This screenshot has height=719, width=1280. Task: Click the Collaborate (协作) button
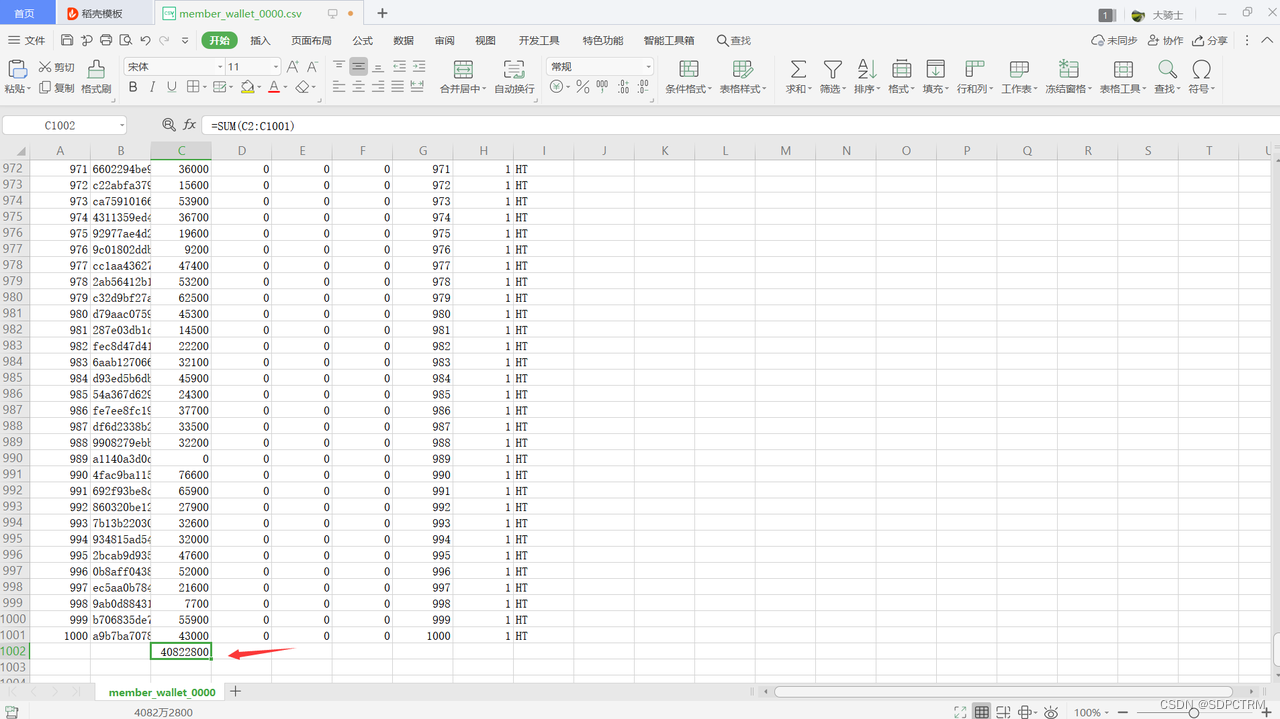click(1165, 40)
